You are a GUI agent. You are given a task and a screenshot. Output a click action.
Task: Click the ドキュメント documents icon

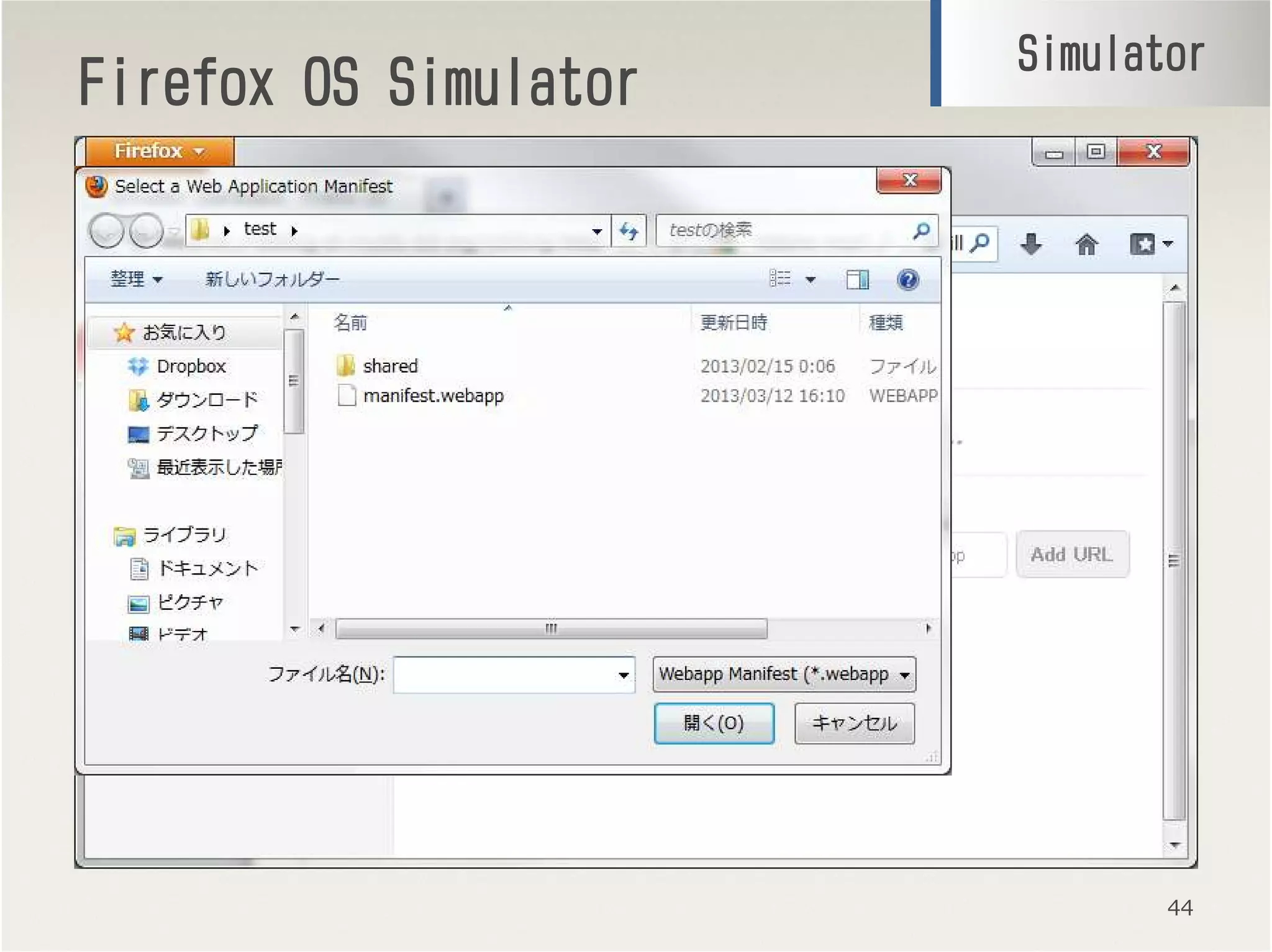[x=139, y=568]
